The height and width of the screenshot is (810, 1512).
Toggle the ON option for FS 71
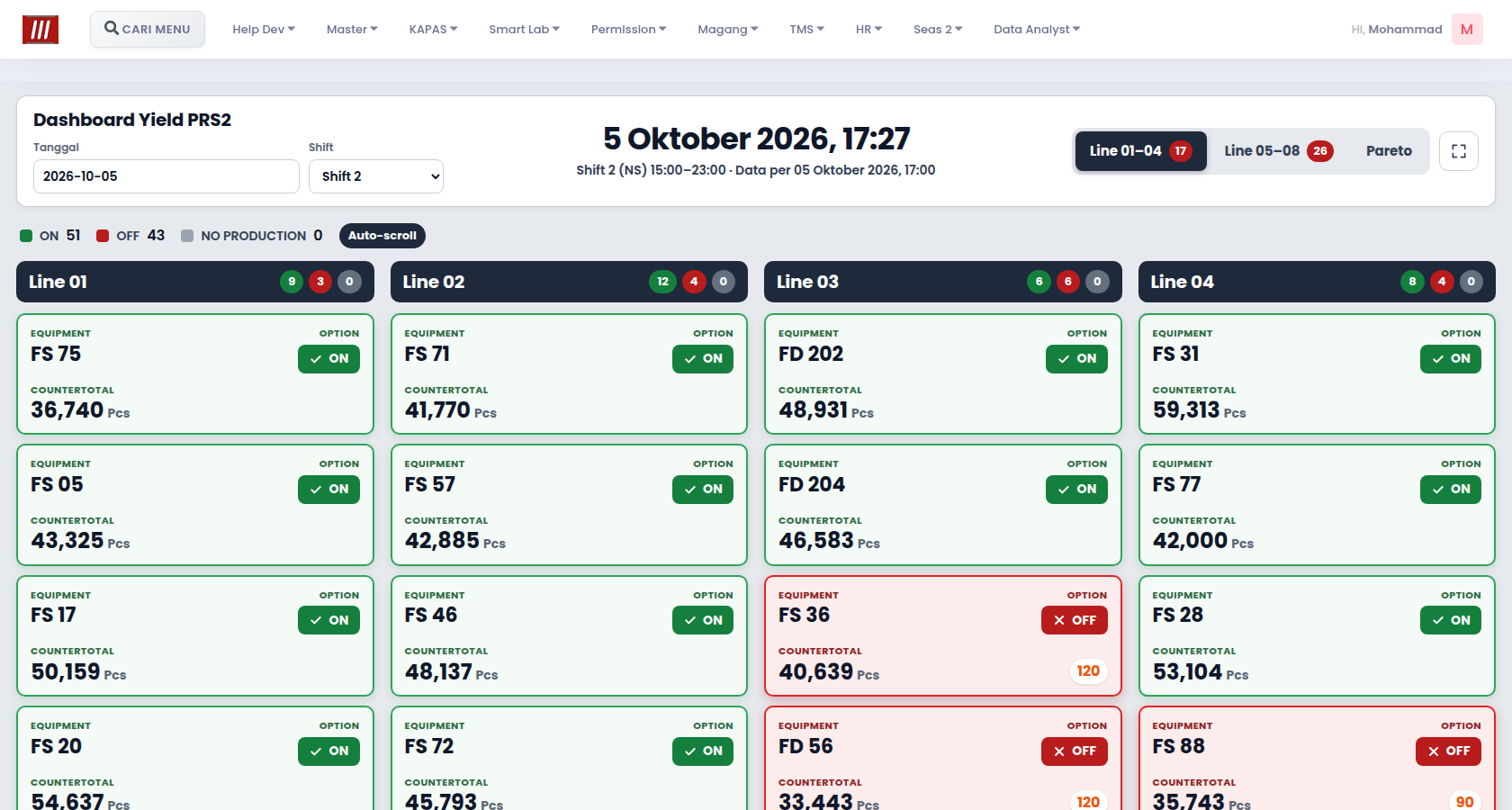(x=703, y=358)
